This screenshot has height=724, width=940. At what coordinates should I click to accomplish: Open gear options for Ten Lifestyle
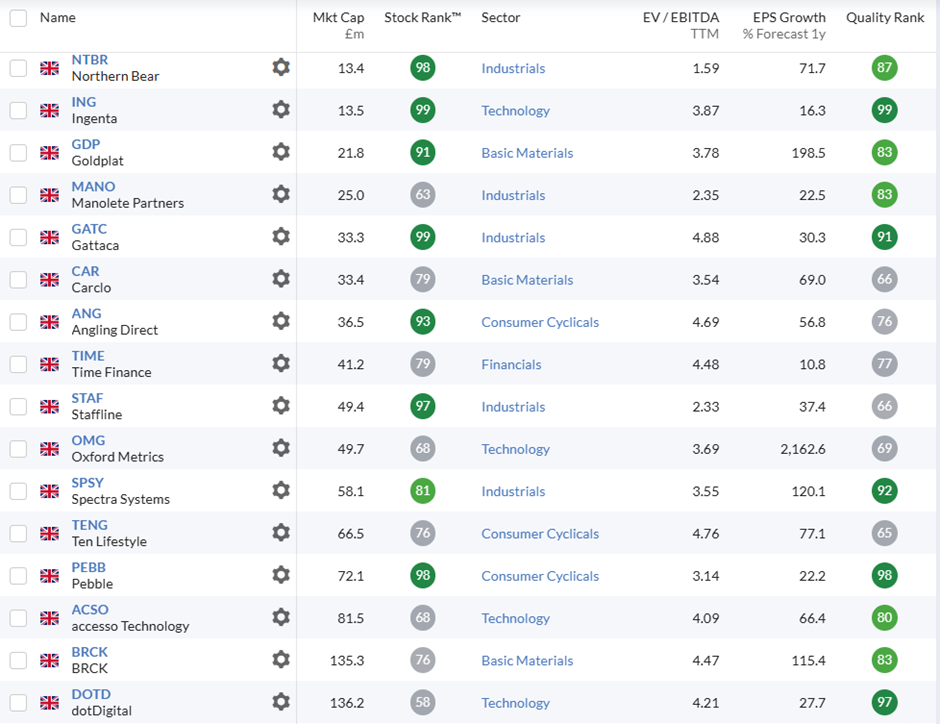281,533
